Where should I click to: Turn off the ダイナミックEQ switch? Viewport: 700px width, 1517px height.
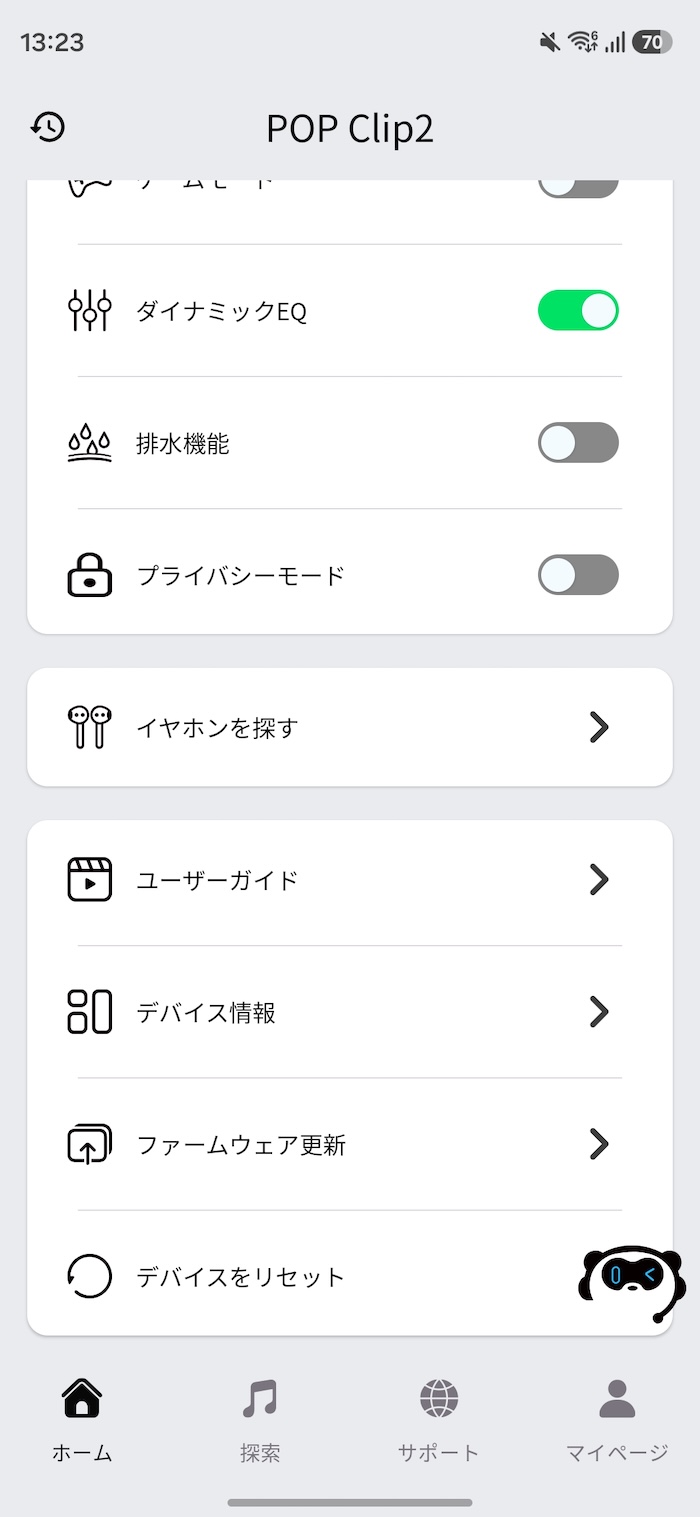(x=578, y=311)
